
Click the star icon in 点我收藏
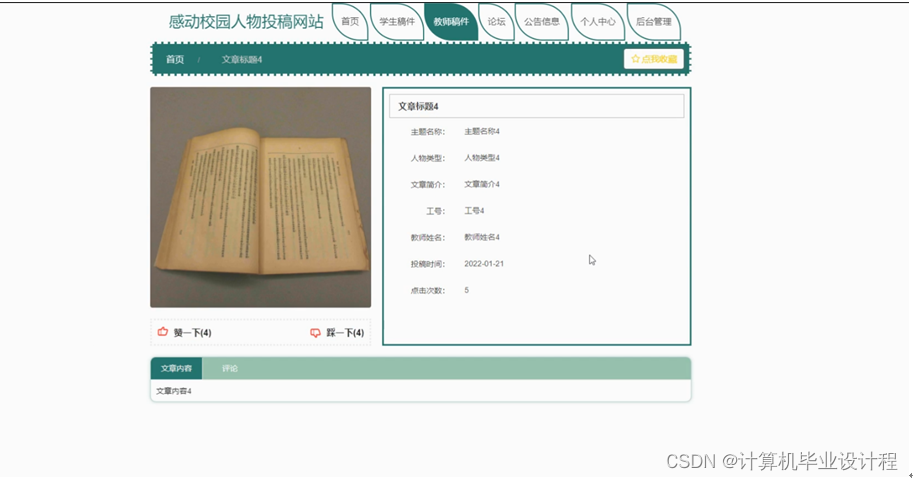click(635, 59)
